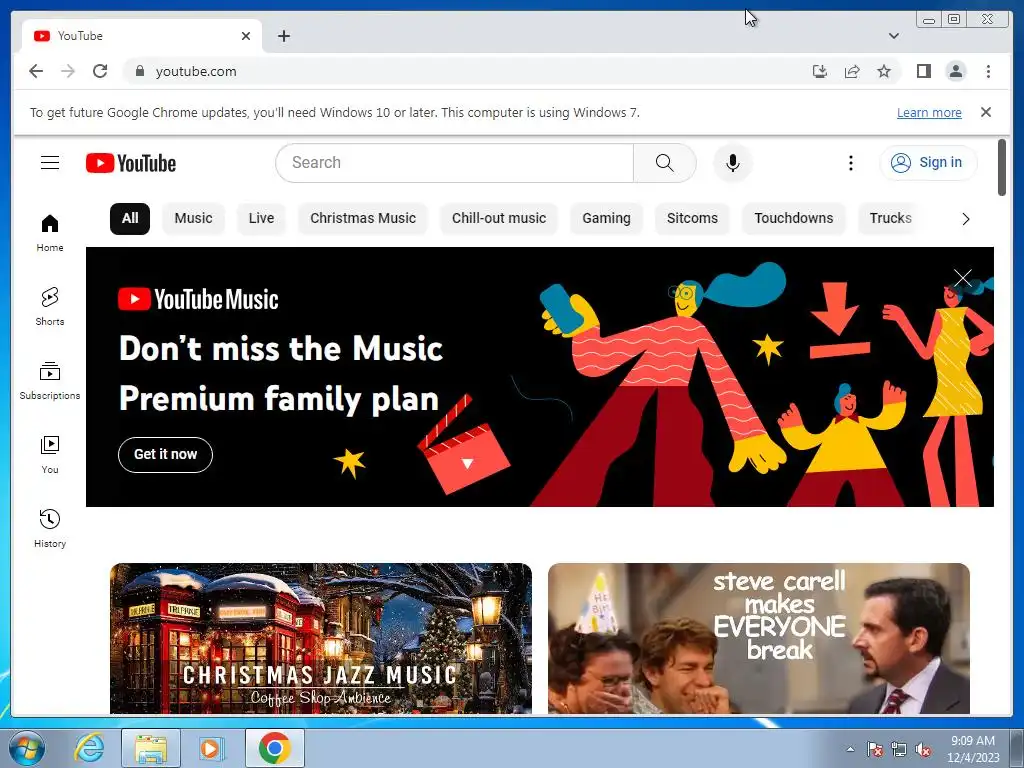The image size is (1024, 768).
Task: Select the Music category chip
Action: point(193,218)
